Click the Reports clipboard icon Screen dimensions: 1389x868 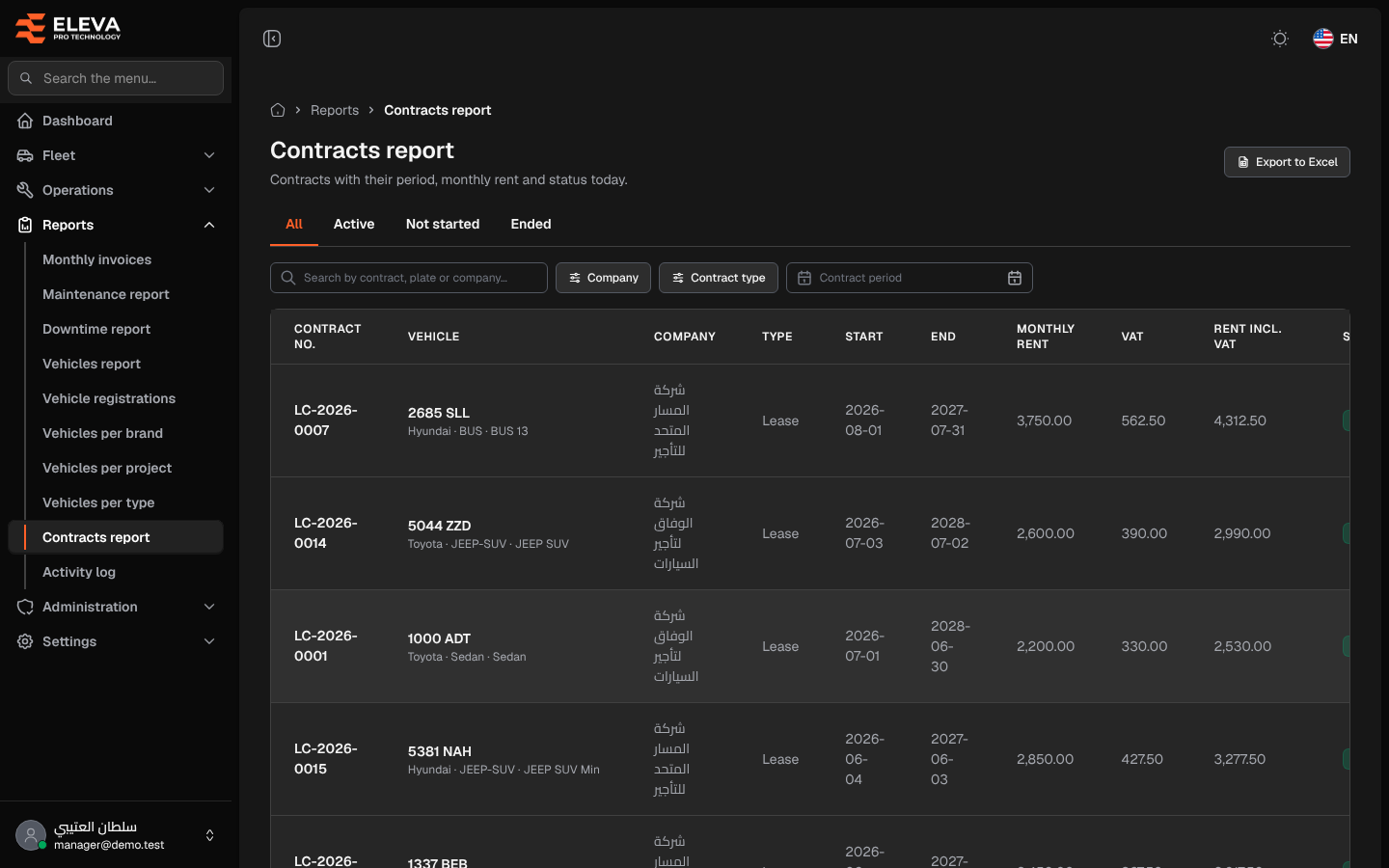25,225
